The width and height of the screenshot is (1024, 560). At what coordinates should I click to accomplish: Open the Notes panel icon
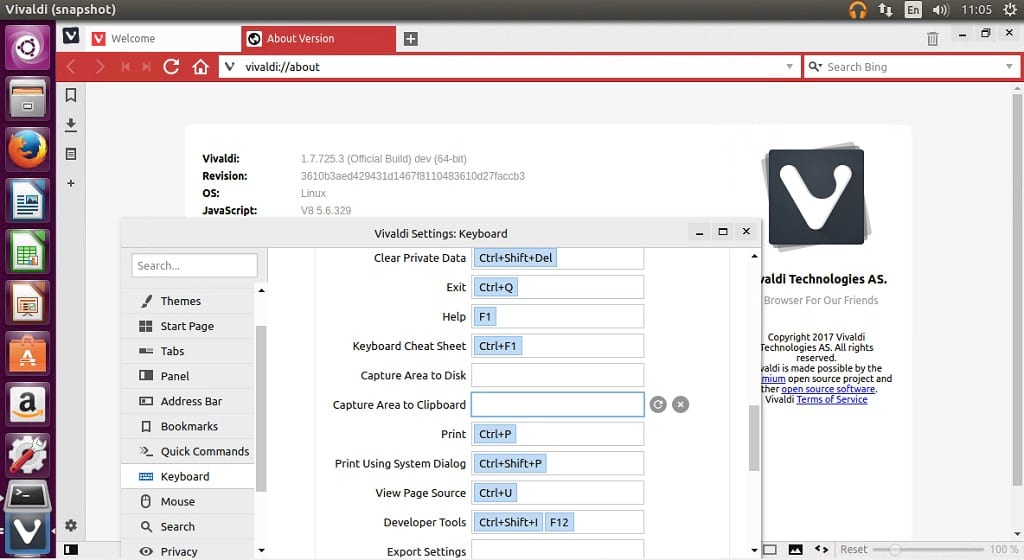pos(71,154)
